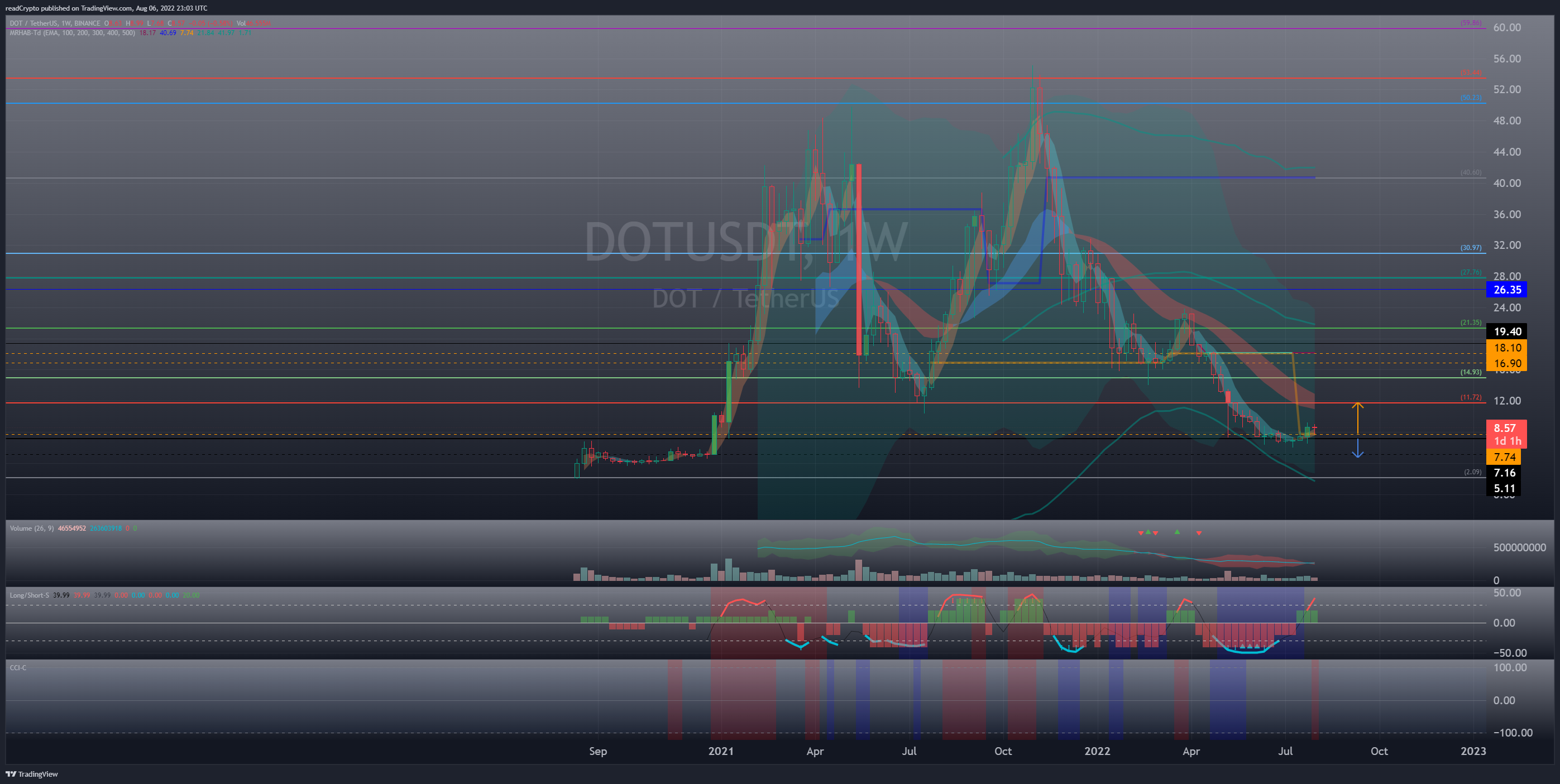This screenshot has width=1560, height=784.
Task: Click the blue 26.35 price label
Action: coord(1507,290)
